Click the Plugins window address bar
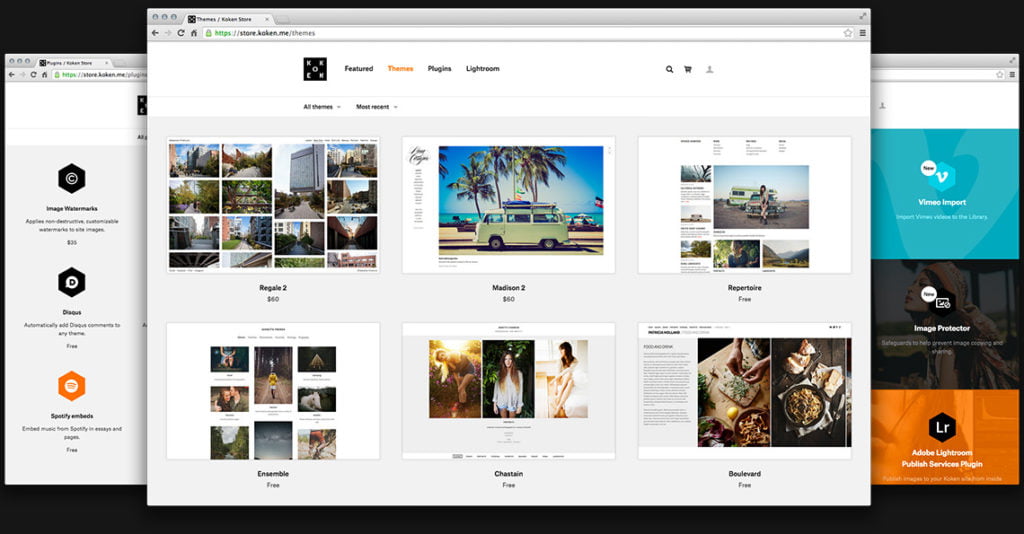 [x=100, y=74]
